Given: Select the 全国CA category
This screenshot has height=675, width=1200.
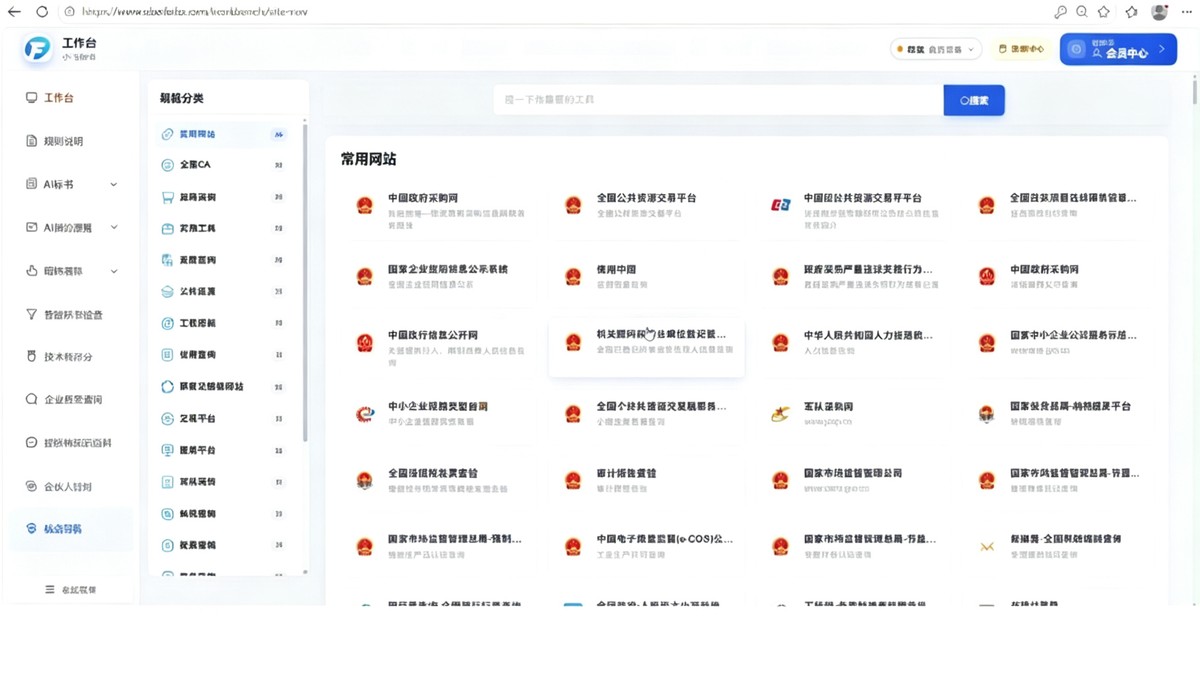Looking at the screenshot, I should pos(224,165).
